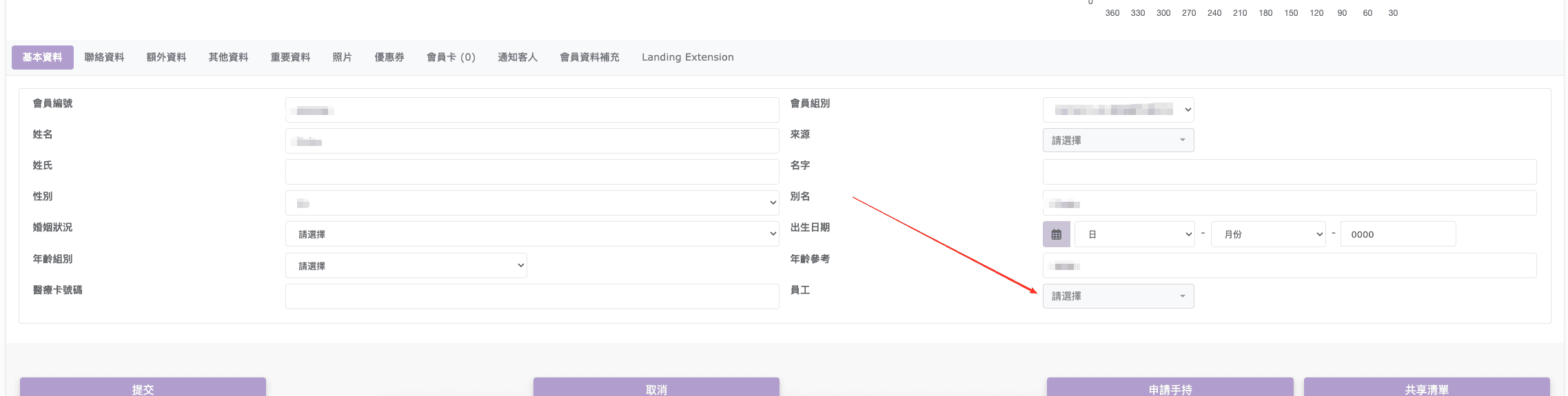
Task: Click the 醫療卡號碼 input field
Action: (x=531, y=297)
